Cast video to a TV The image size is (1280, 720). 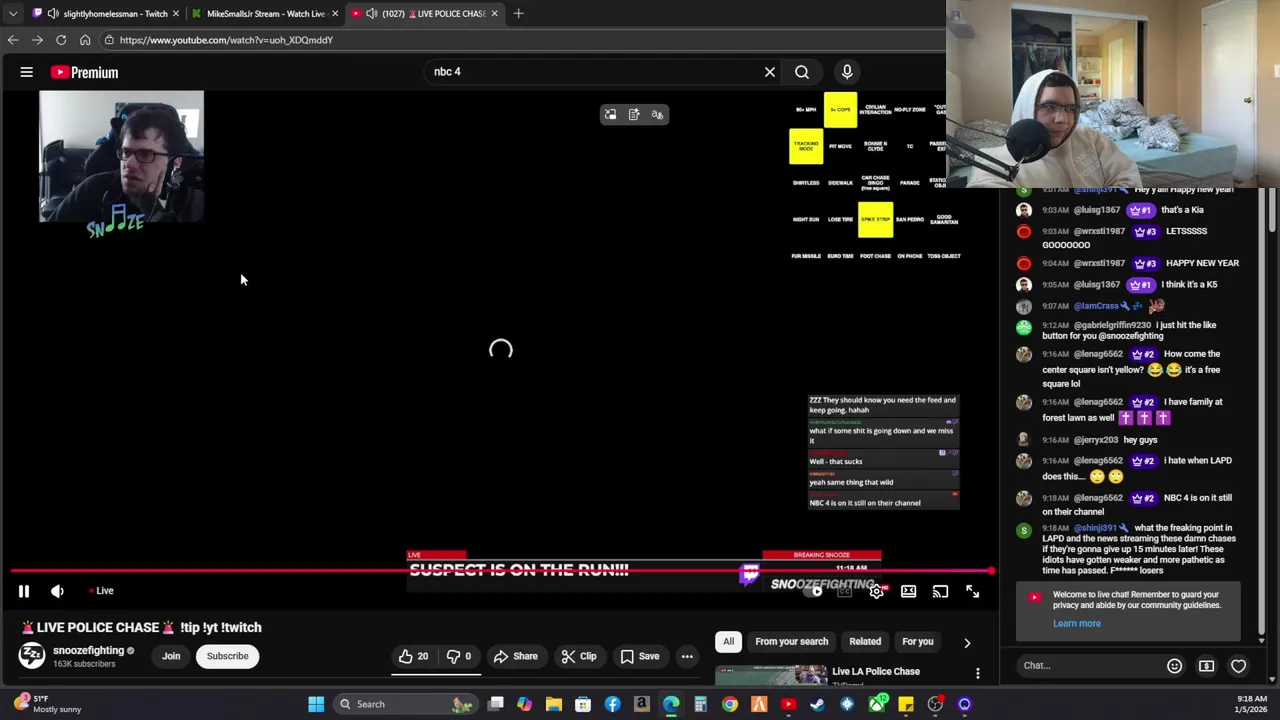pyautogui.click(x=940, y=592)
